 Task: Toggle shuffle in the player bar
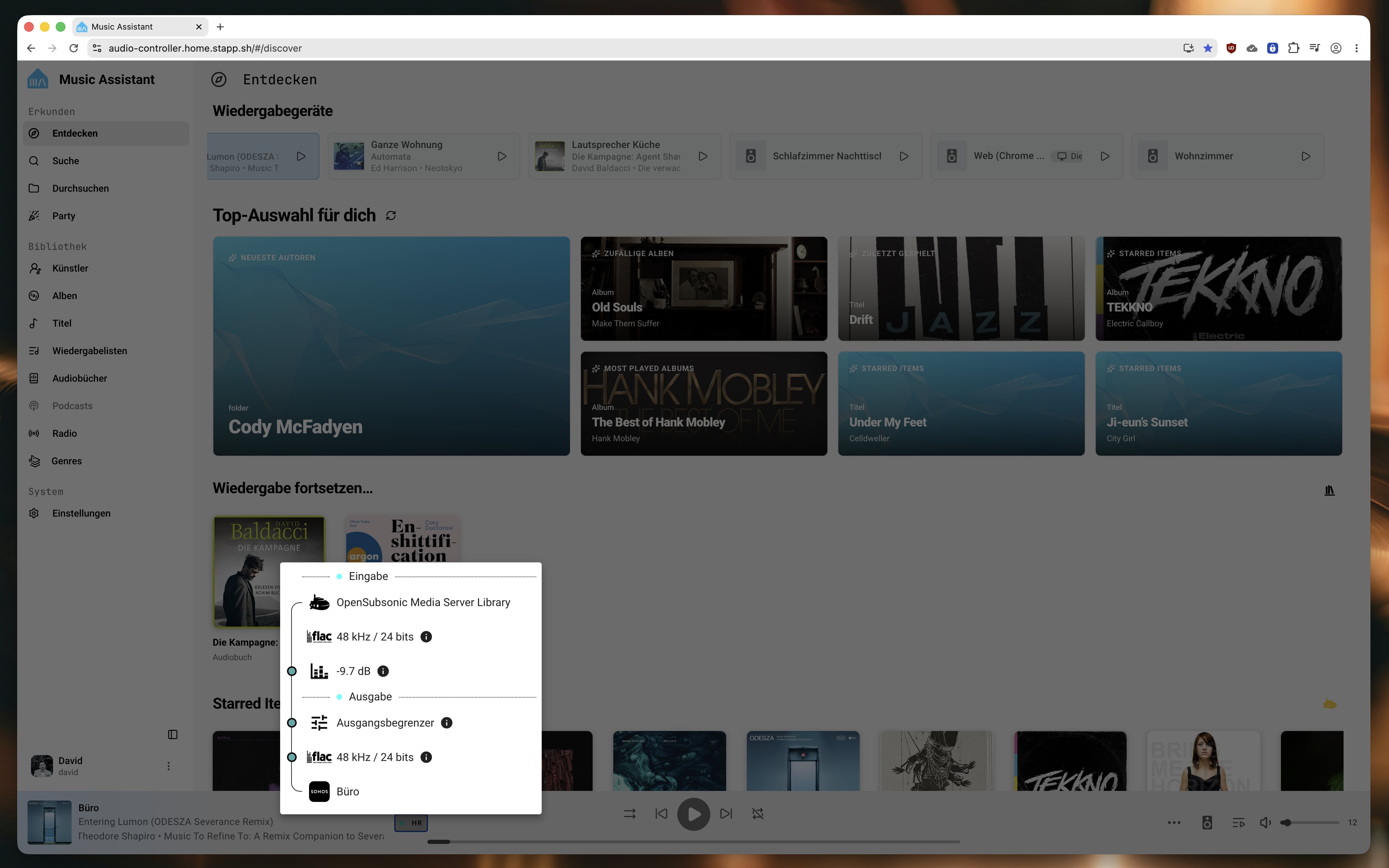(x=630, y=814)
